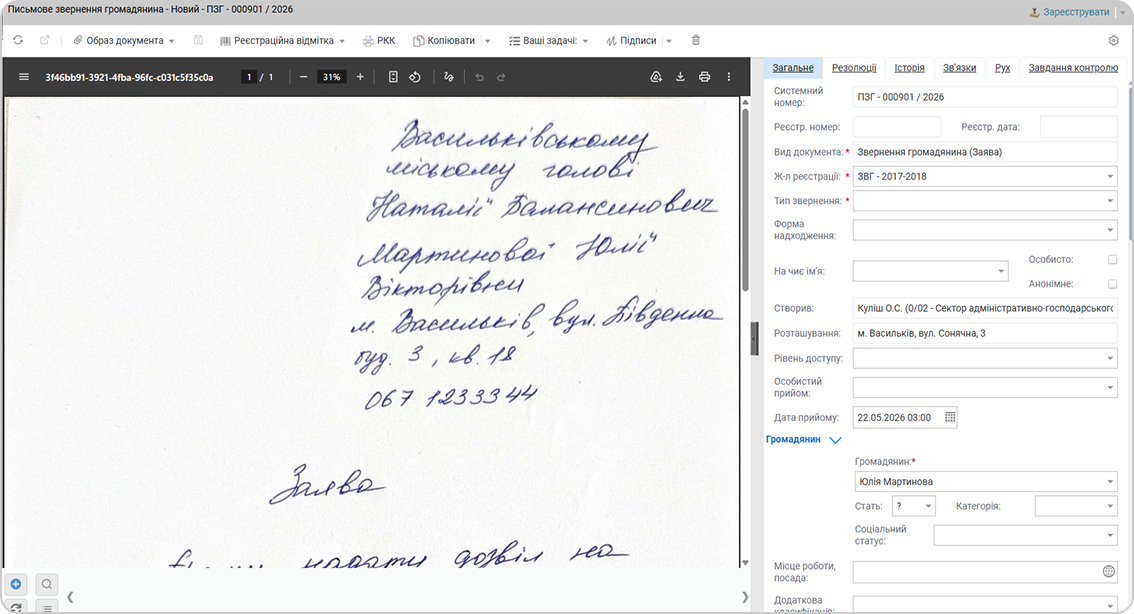Open the Реєстраційна відмітка menu
This screenshot has width=1134, height=614.
click(283, 40)
